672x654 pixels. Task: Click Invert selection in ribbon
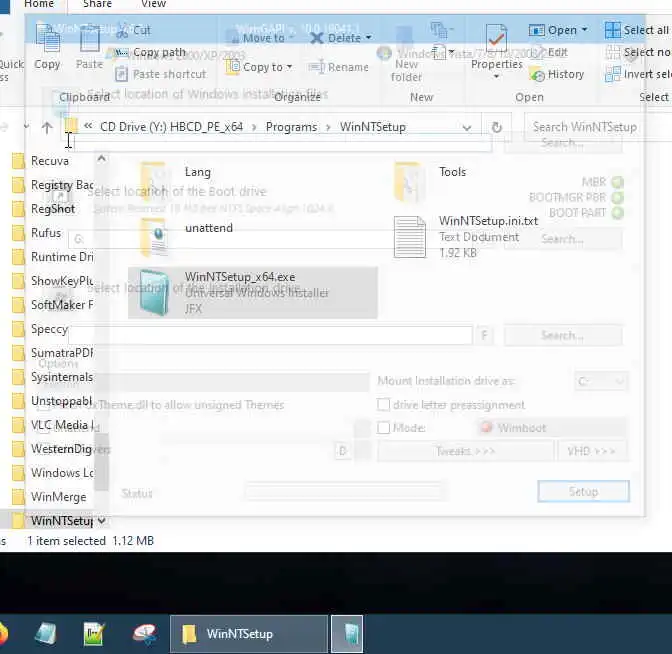coord(638,74)
